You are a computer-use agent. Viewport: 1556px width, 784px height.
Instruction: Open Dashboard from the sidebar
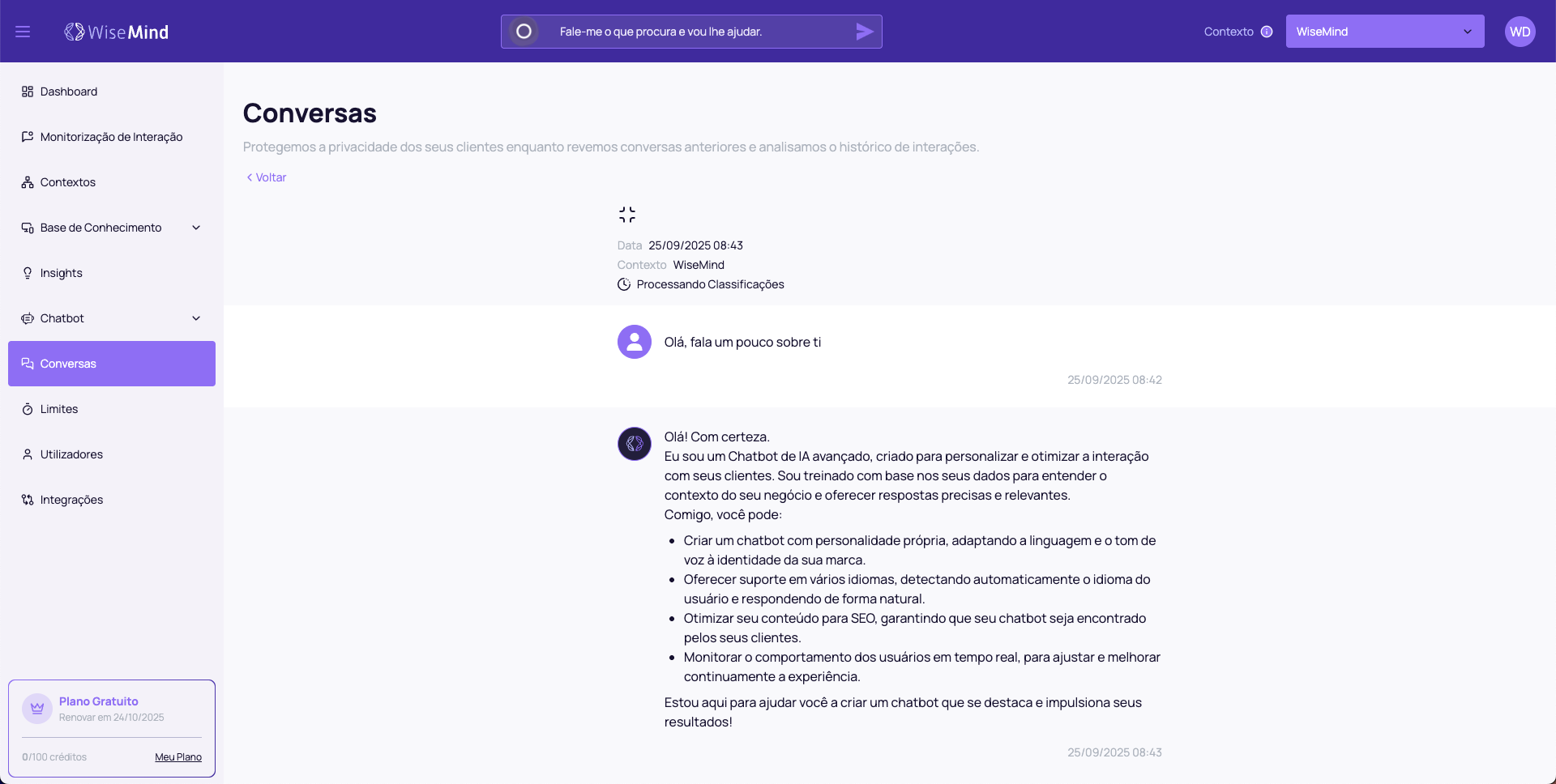[x=69, y=92]
